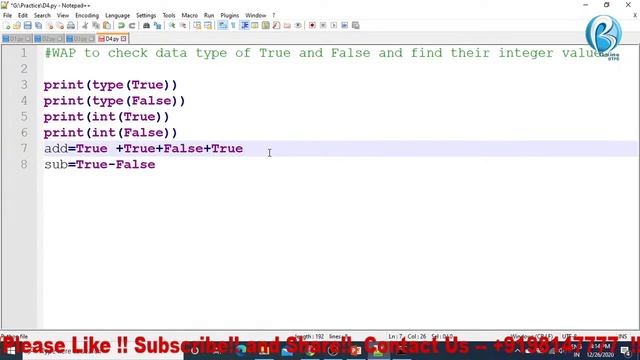Click the comment text on line 1
640x360 pixels.
[324, 53]
